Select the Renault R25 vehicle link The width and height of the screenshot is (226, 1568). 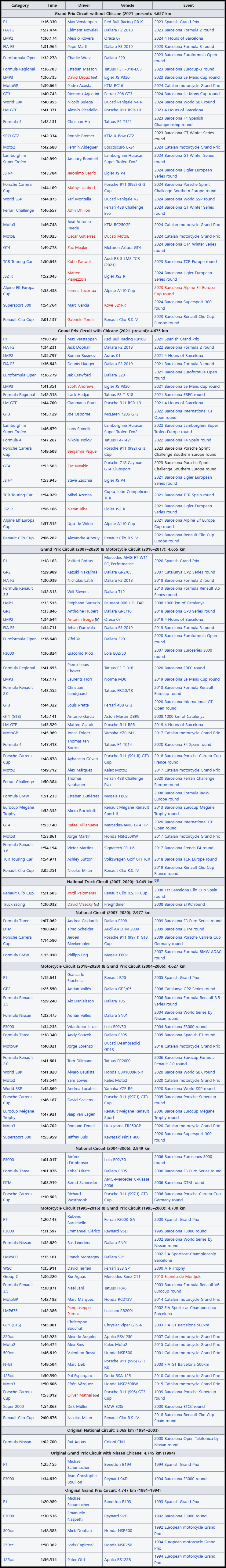115,978
